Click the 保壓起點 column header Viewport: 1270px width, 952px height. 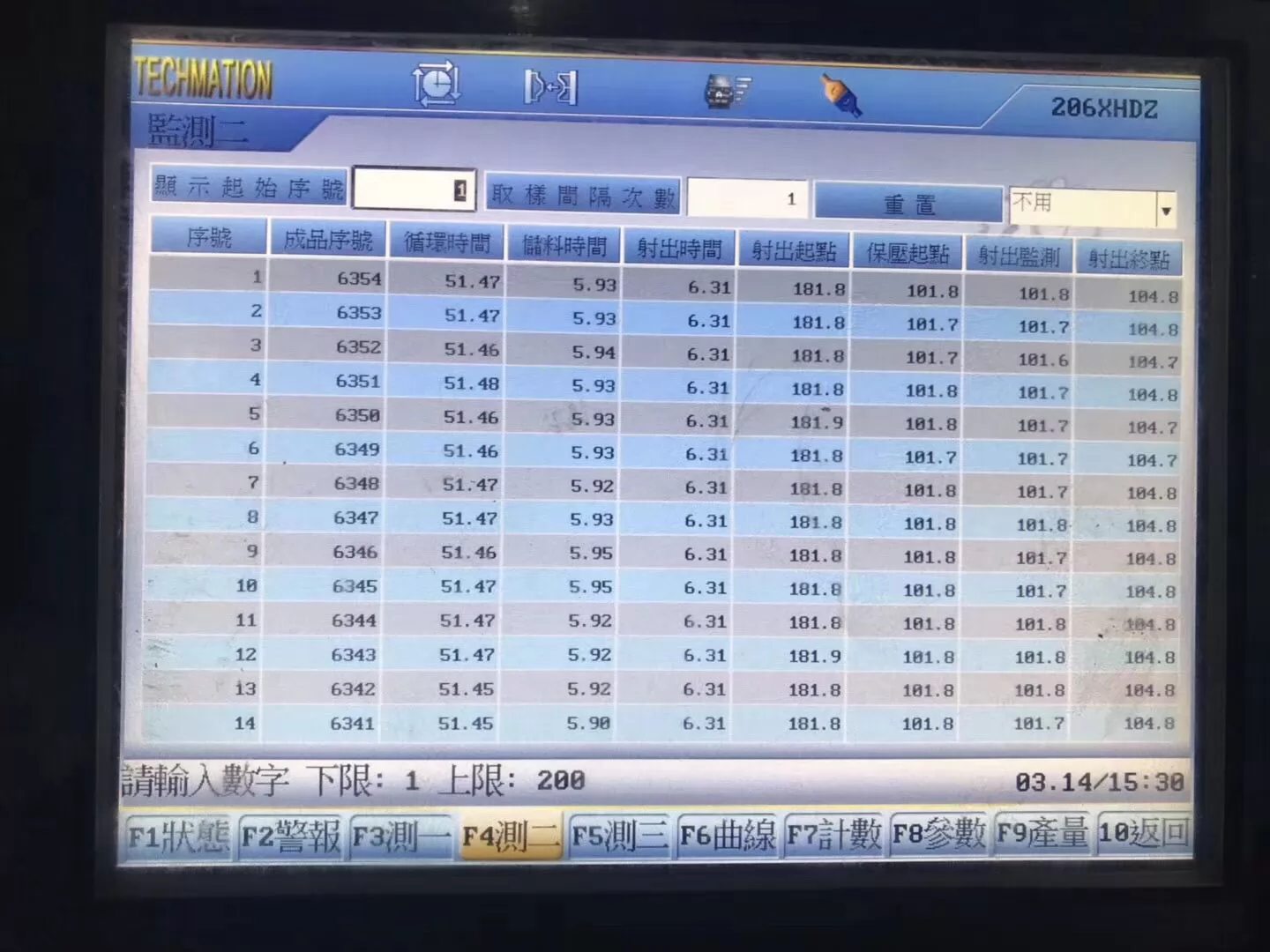[908, 254]
